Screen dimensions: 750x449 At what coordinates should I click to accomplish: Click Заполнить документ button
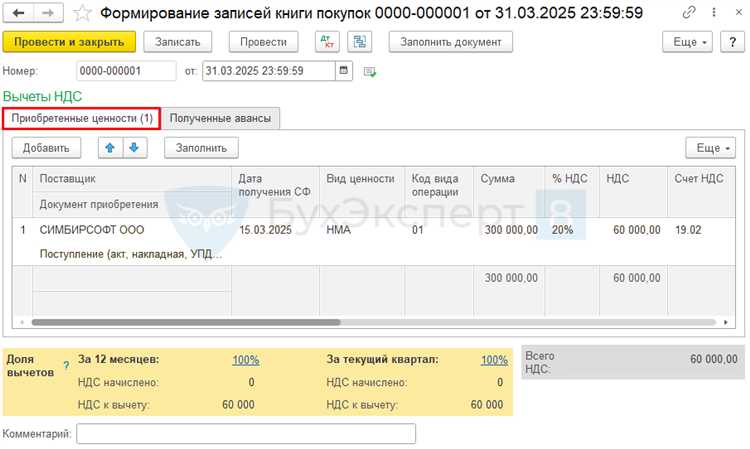tap(451, 42)
